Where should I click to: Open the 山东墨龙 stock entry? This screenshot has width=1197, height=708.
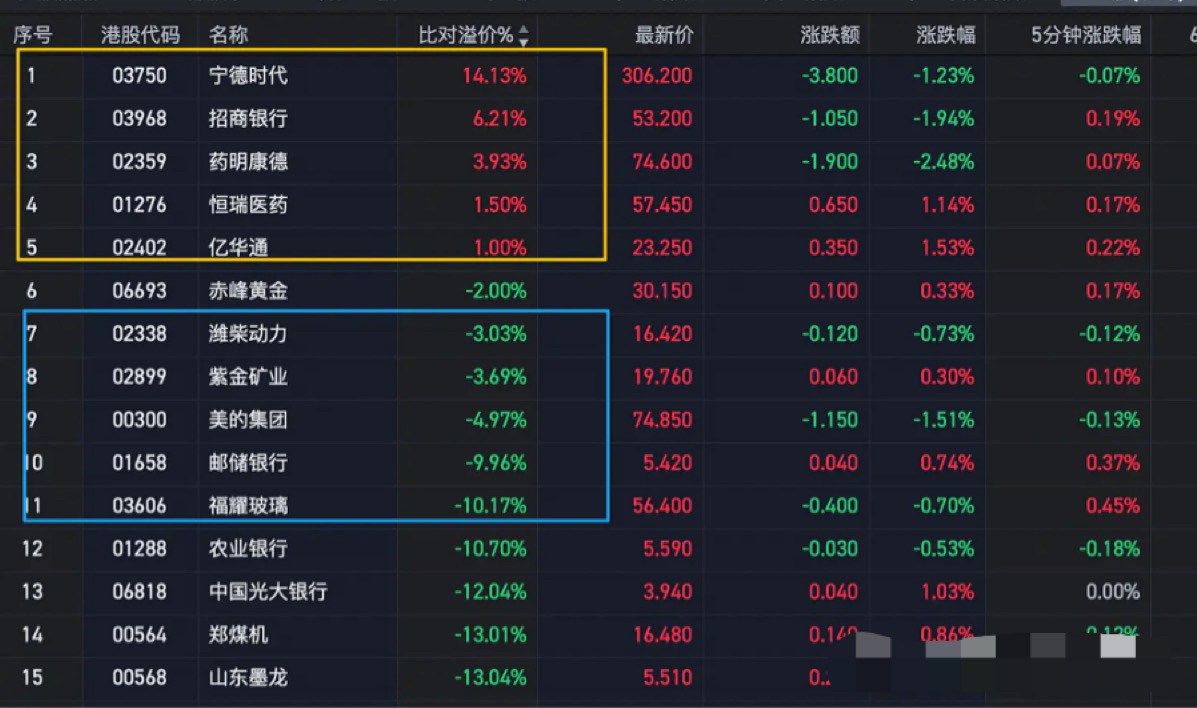tap(248, 677)
